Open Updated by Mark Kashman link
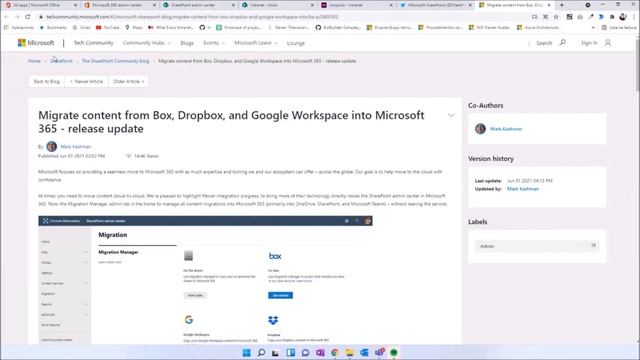The width and height of the screenshot is (640, 360). coord(523,189)
